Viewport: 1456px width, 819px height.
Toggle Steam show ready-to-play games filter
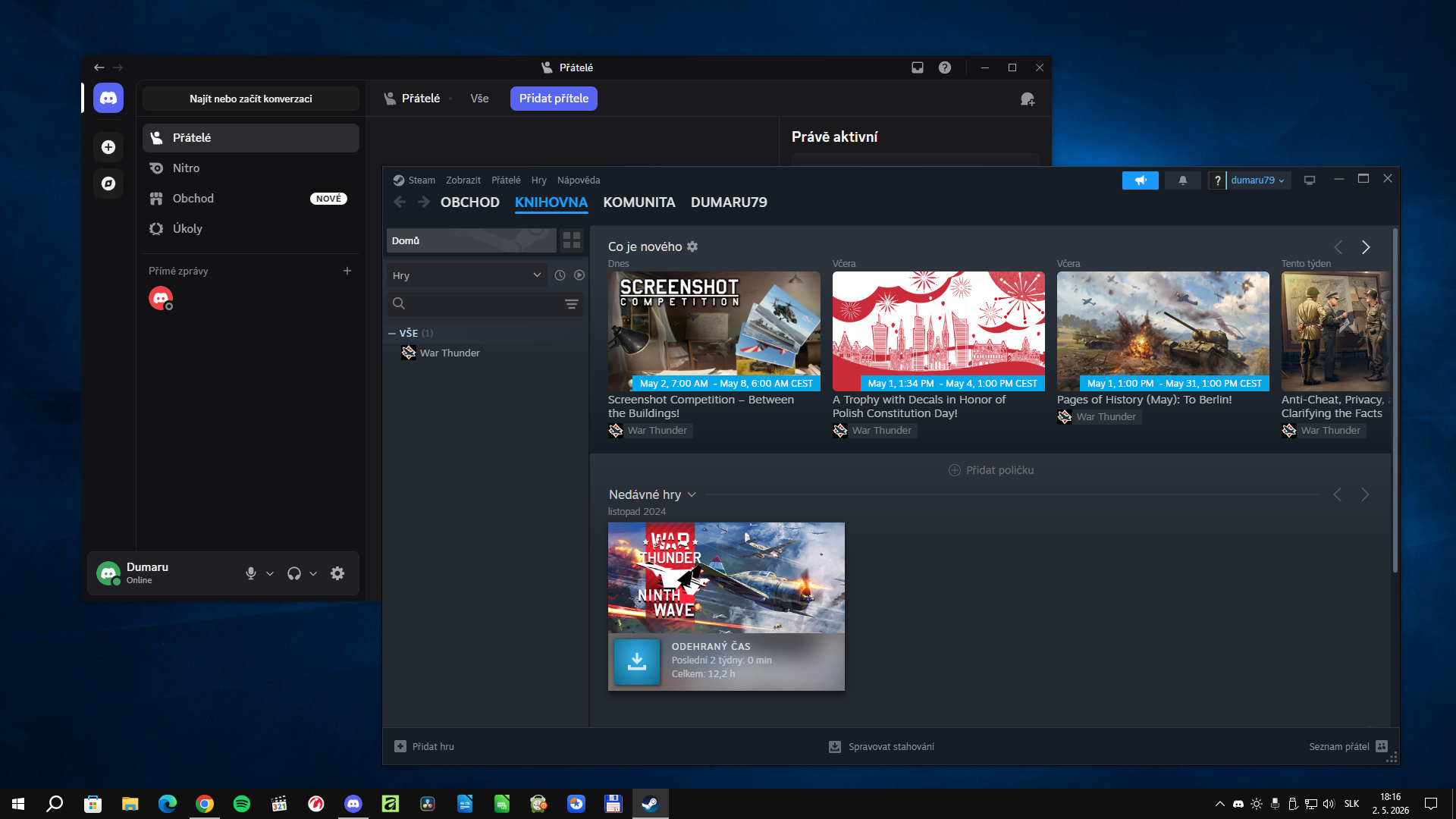click(579, 275)
